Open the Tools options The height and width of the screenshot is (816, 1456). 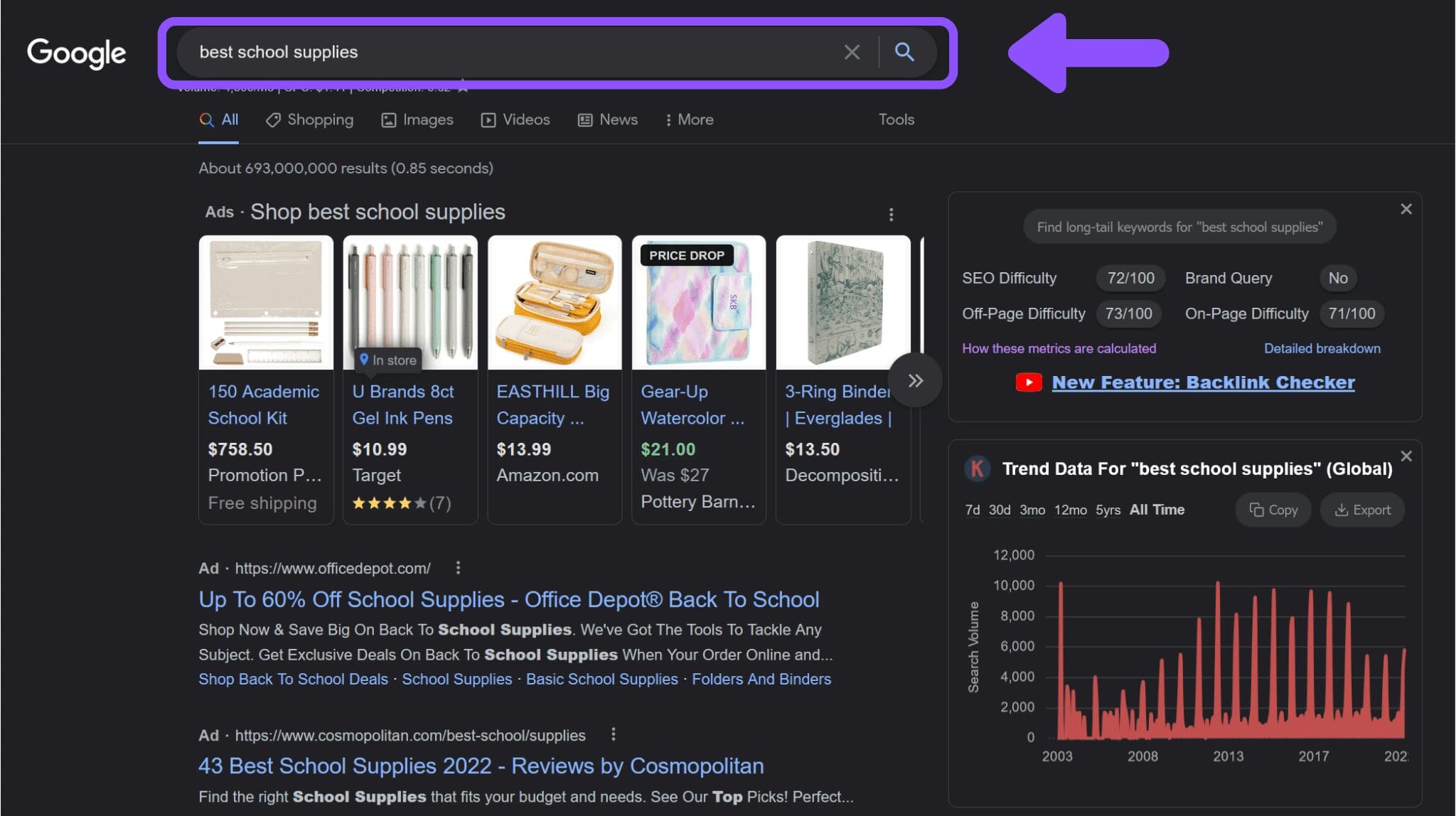896,120
